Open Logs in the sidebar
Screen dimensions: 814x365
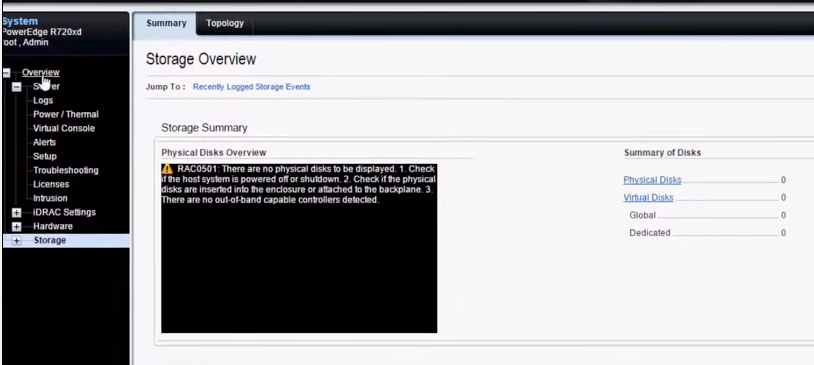pos(43,100)
